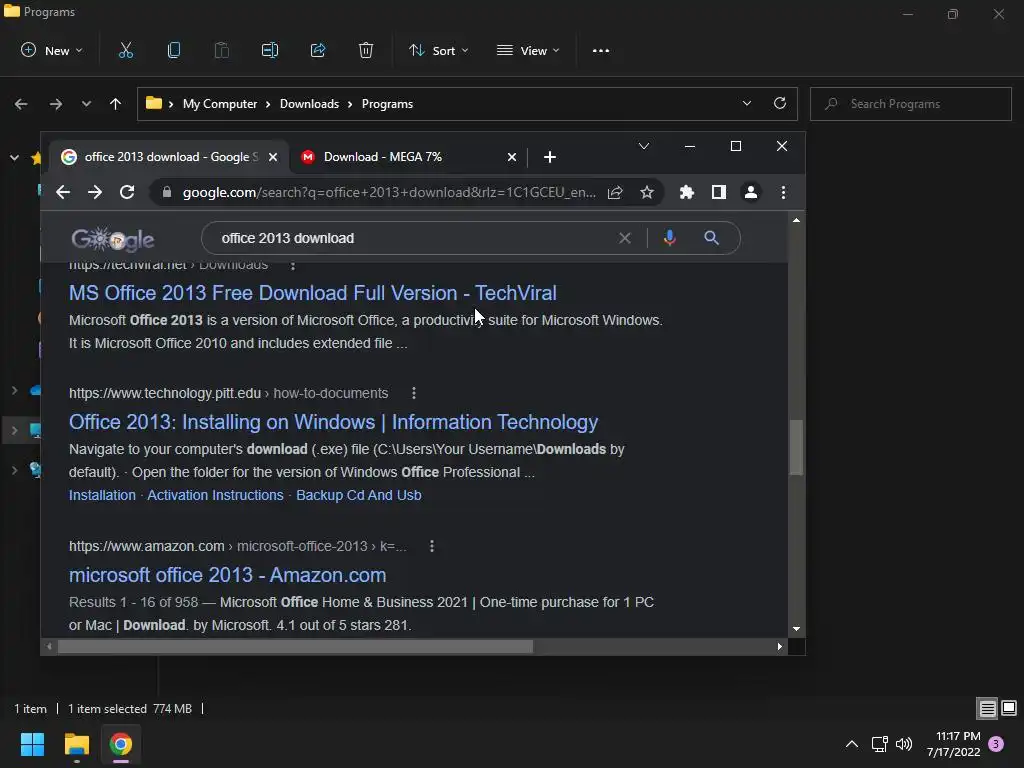
Task: Click the Search Programs box
Action: [911, 104]
